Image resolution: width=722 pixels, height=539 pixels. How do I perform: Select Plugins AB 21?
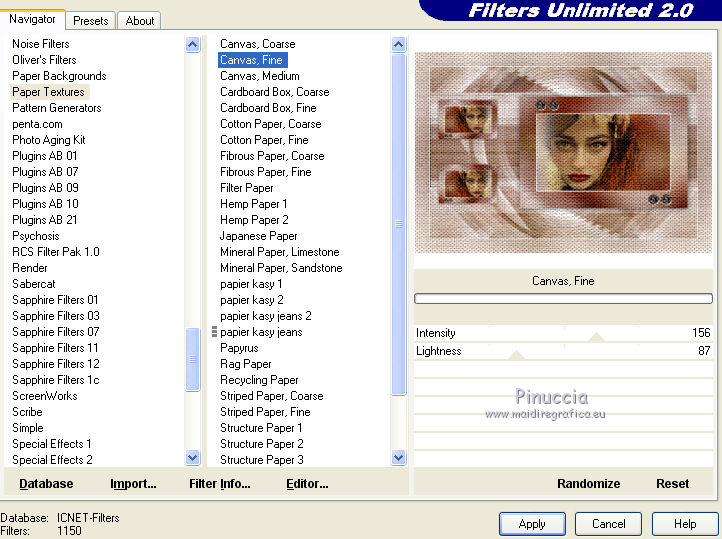tap(45, 220)
